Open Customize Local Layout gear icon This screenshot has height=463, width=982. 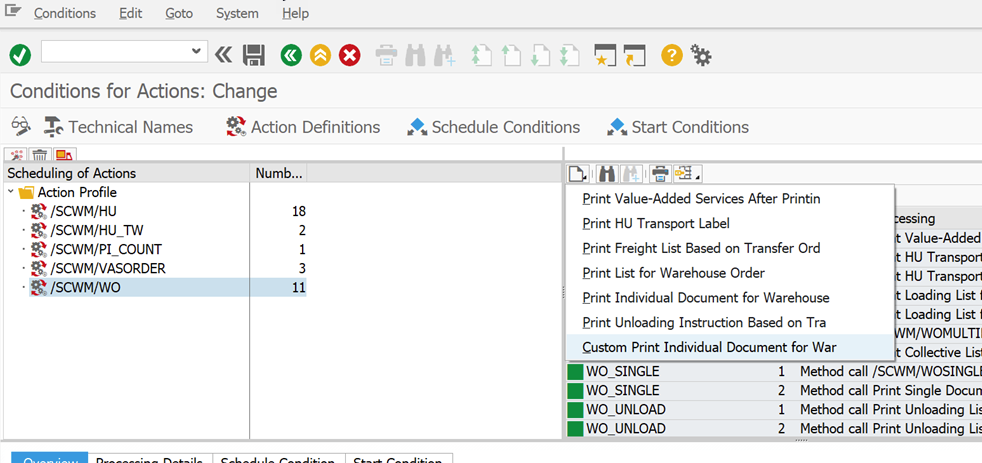pyautogui.click(x=701, y=55)
